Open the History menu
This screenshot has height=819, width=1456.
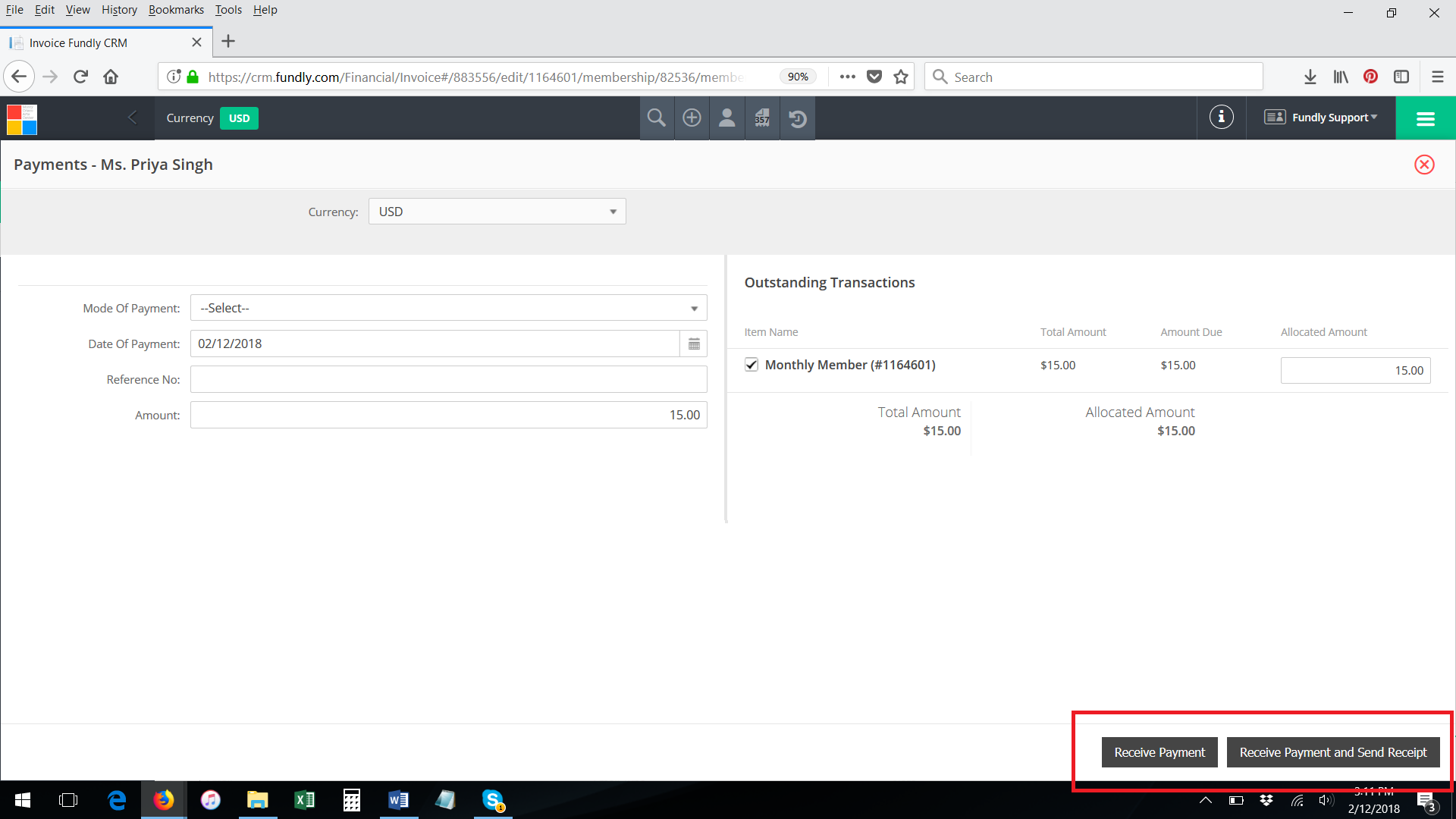point(119,10)
